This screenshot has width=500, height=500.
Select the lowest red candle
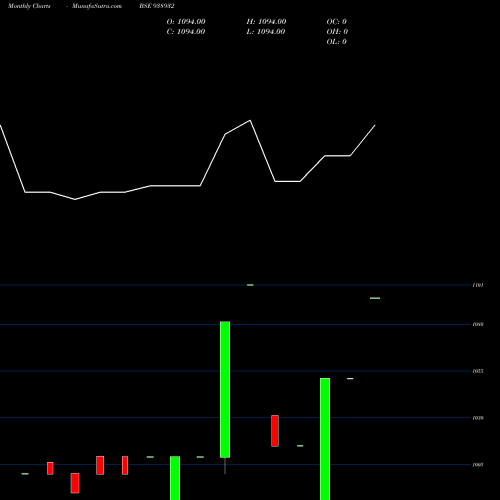(x=75, y=483)
